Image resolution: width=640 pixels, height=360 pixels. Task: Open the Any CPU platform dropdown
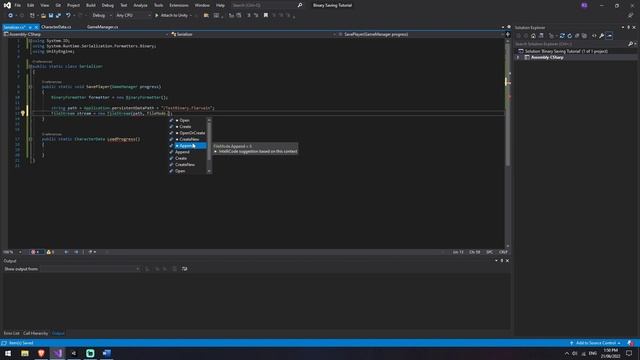click(133, 16)
